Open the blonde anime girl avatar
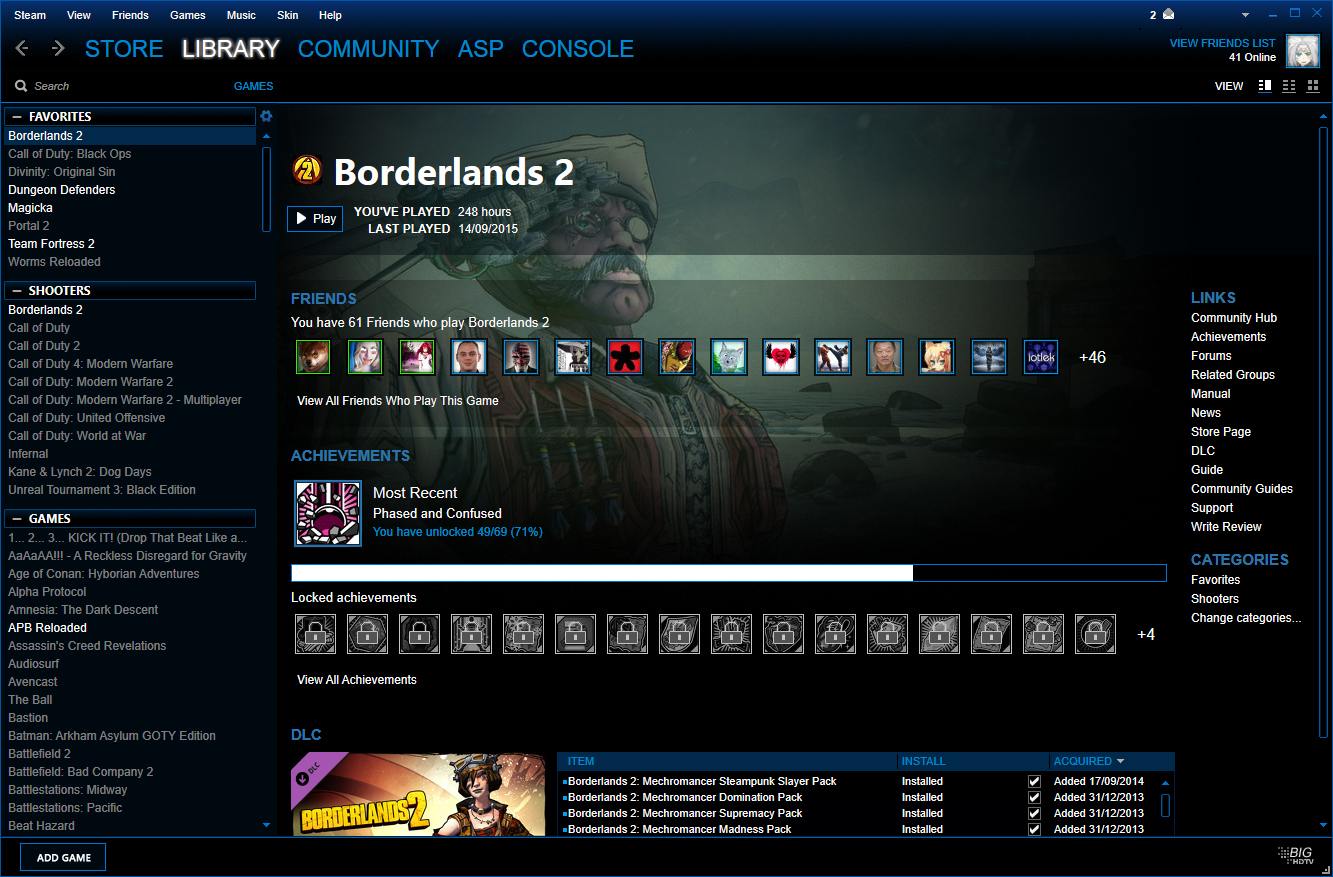The height and width of the screenshot is (877, 1333). click(937, 357)
